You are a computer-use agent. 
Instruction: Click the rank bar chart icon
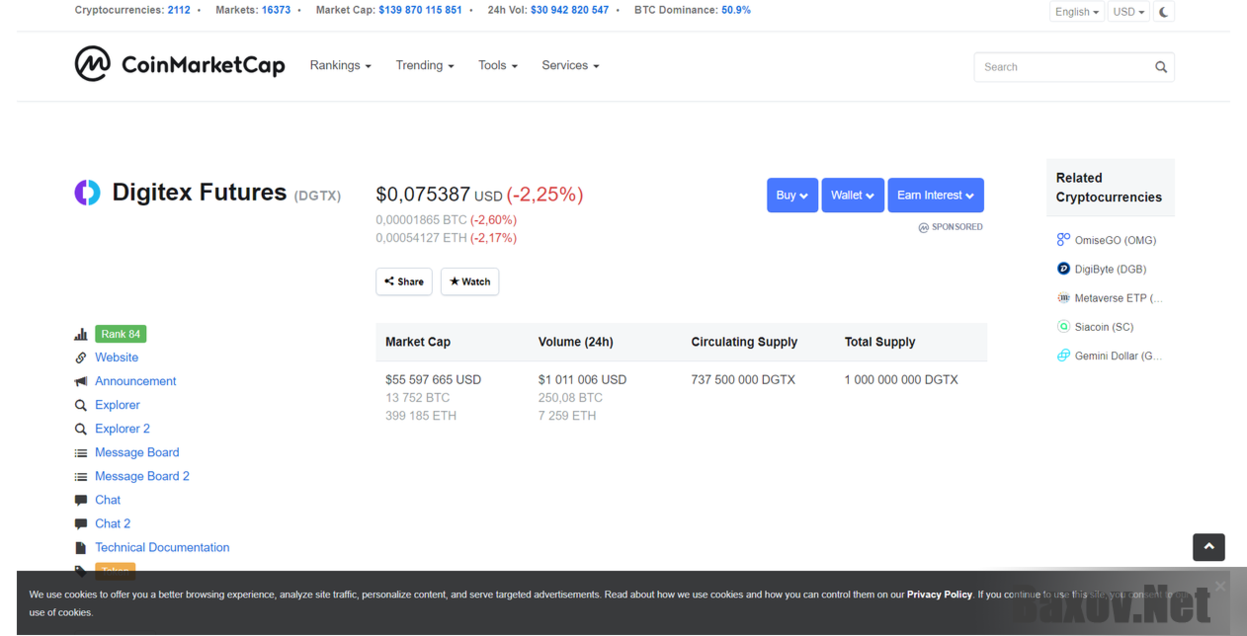pos(81,334)
